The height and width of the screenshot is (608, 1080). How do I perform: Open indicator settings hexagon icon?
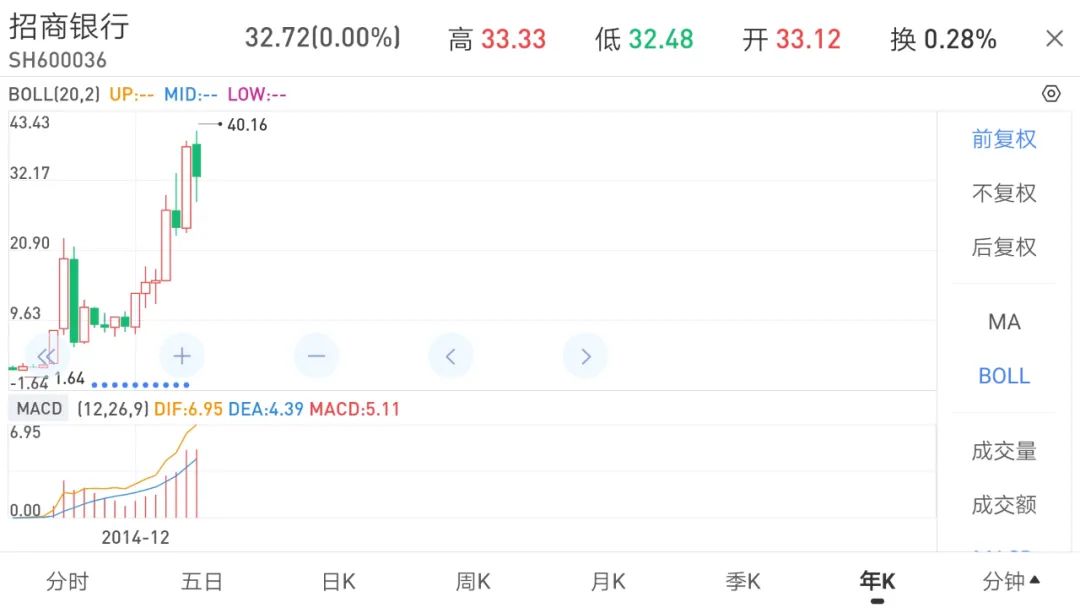point(1051,94)
